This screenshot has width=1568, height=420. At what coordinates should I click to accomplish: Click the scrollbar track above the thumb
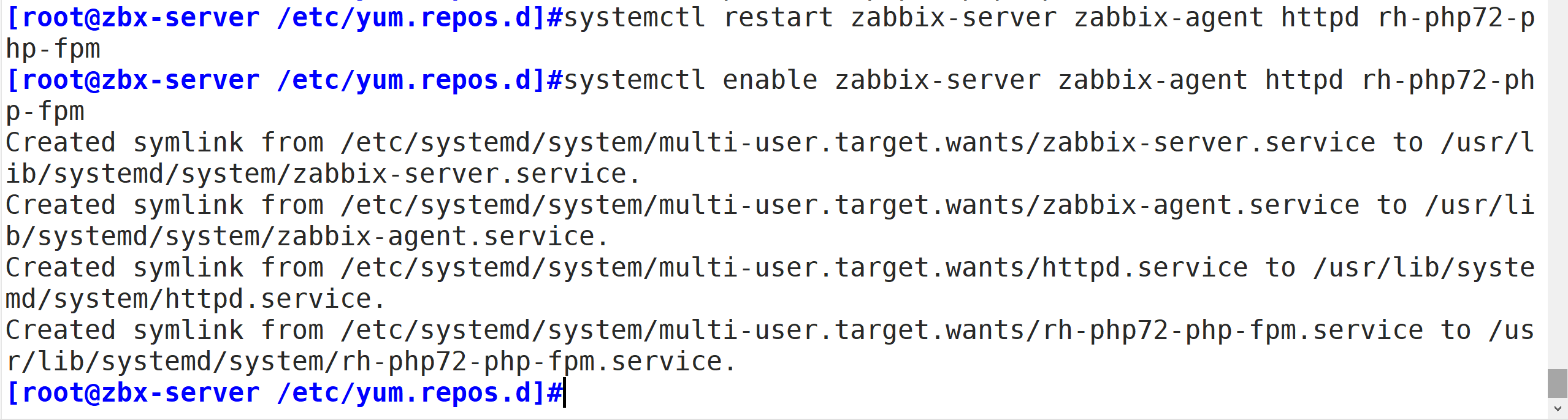click(1558, 184)
